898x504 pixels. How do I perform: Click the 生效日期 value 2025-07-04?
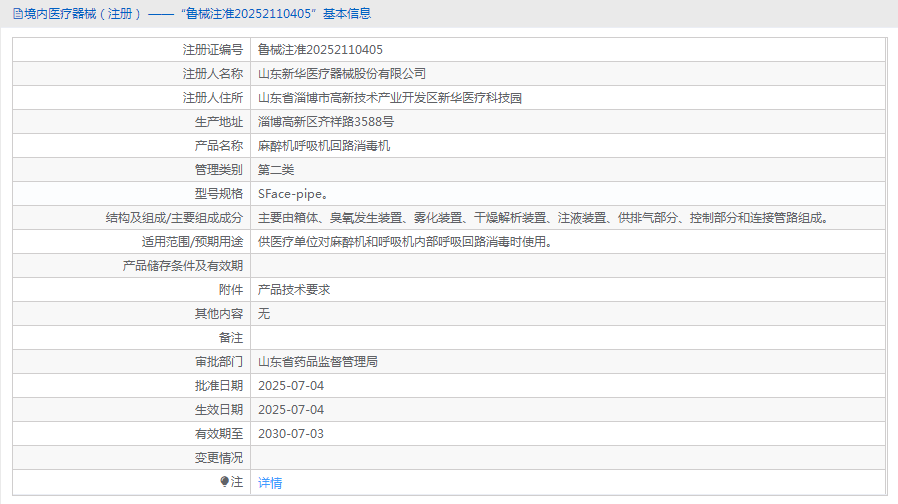pyautogui.click(x=291, y=410)
